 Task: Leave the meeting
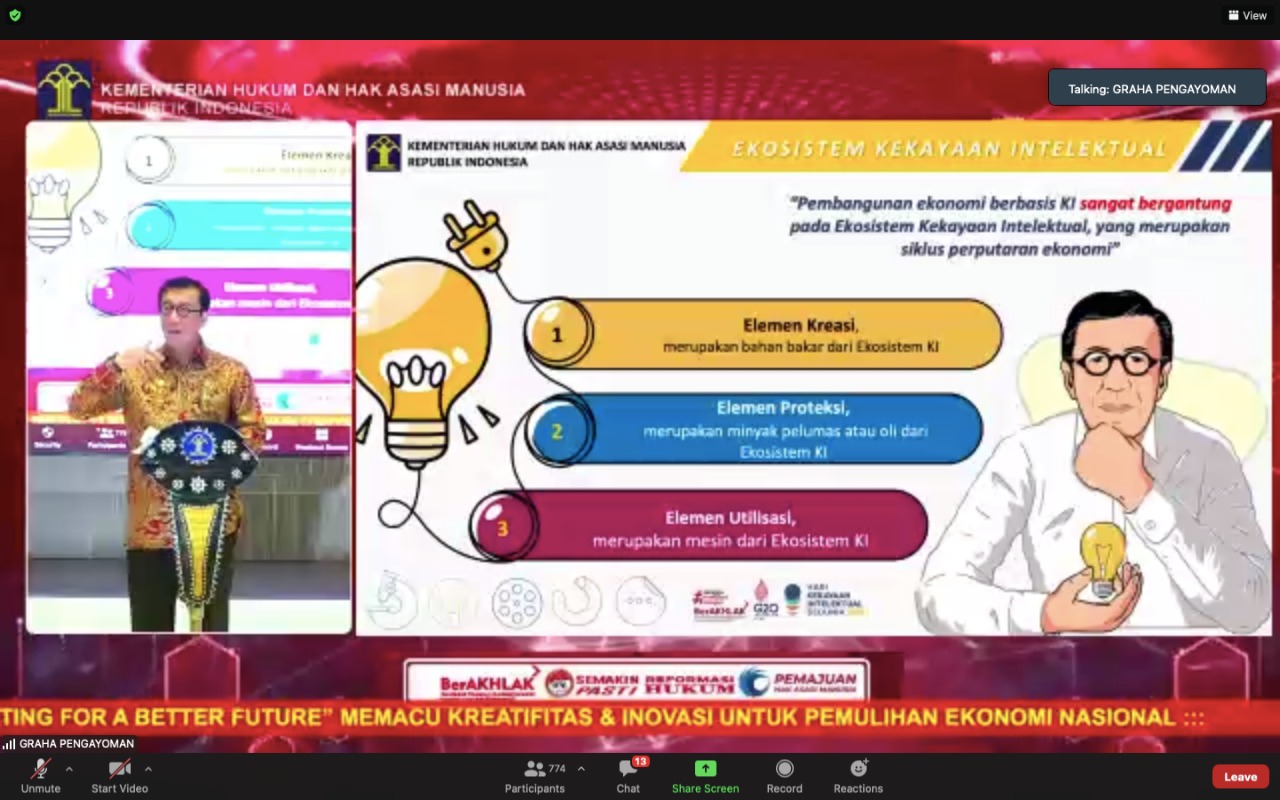pos(1240,777)
